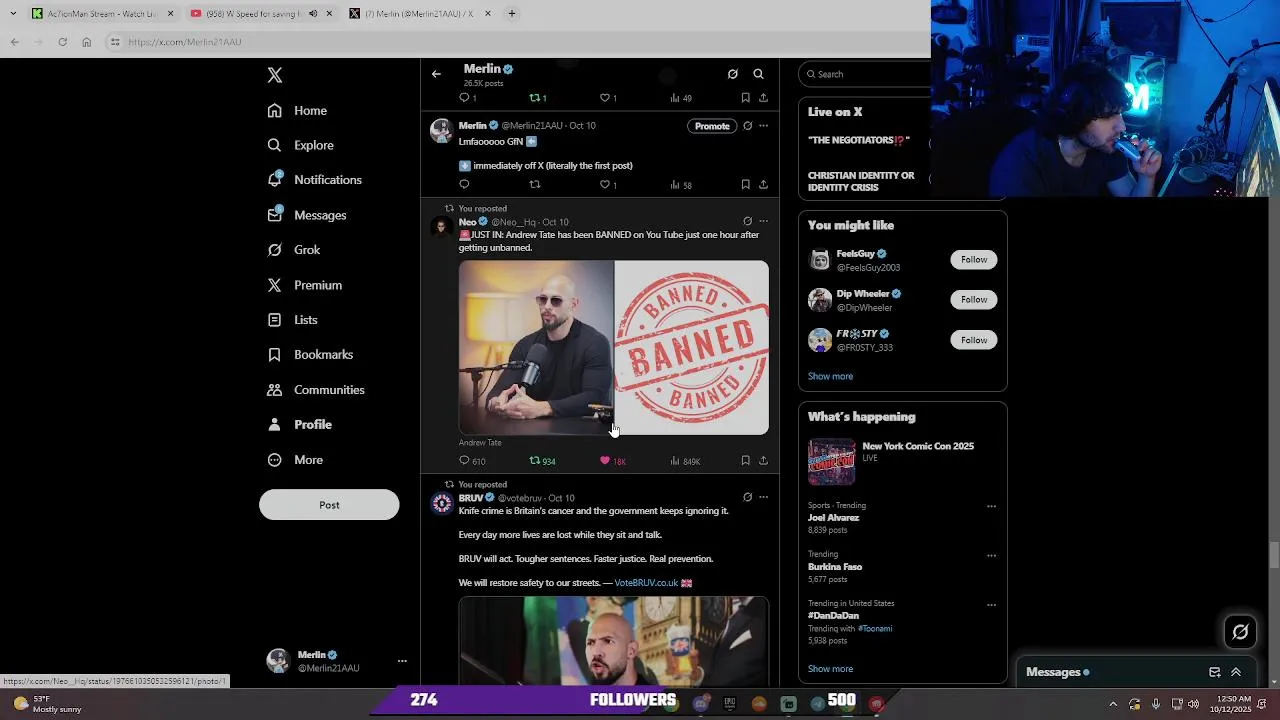Click the Profile icon in sidebar
The height and width of the screenshot is (720, 1280).
tap(275, 425)
